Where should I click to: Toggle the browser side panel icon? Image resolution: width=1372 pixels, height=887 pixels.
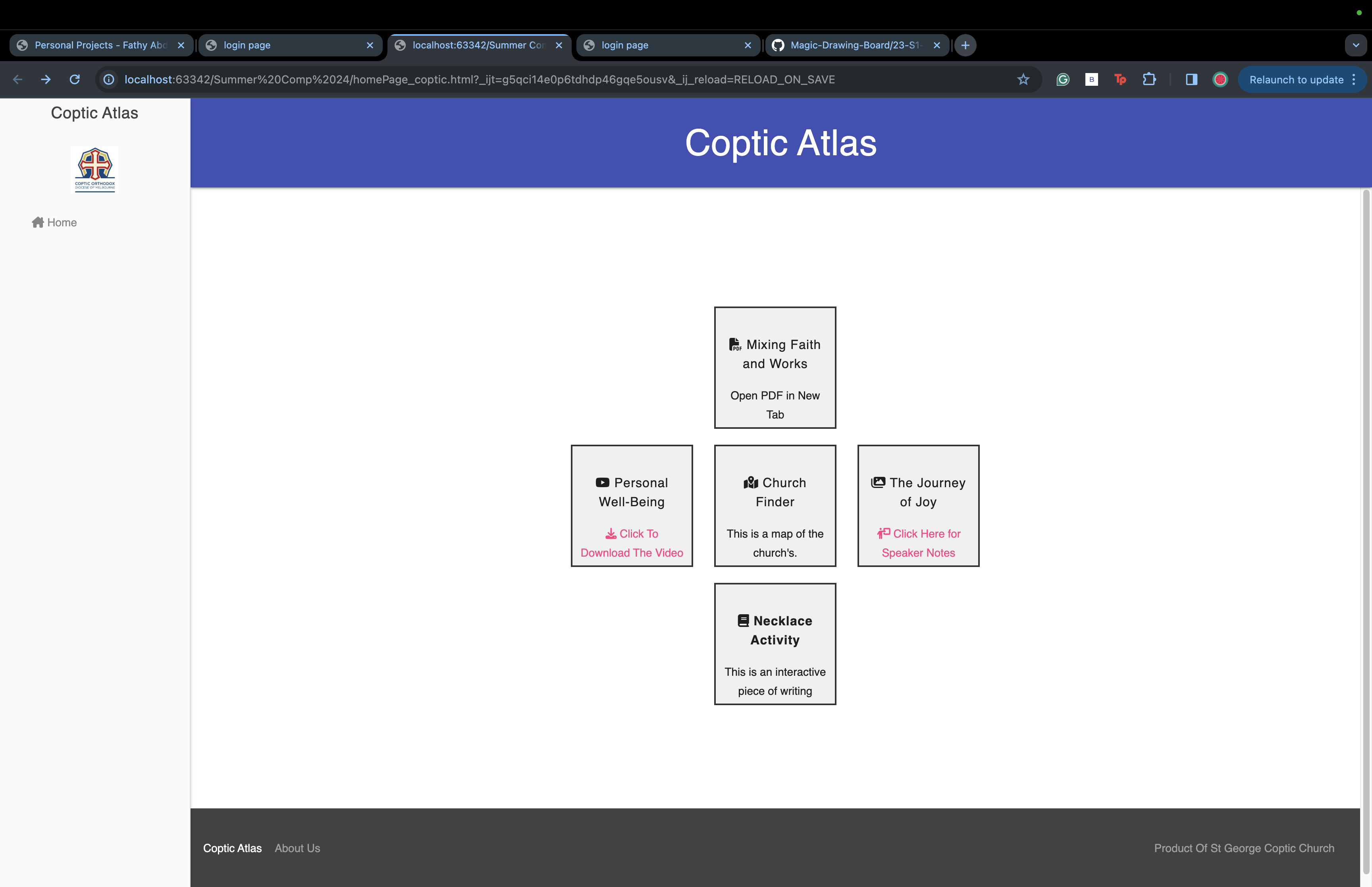(1191, 79)
